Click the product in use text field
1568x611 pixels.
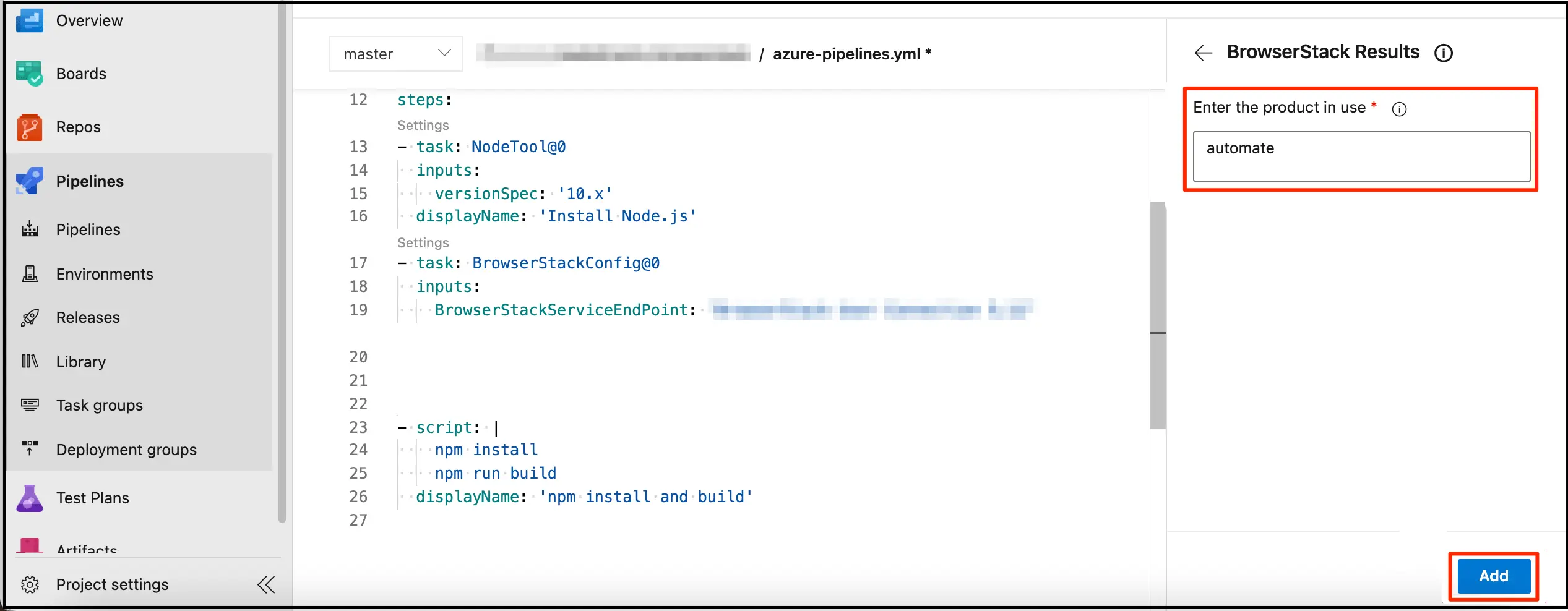coord(1361,156)
